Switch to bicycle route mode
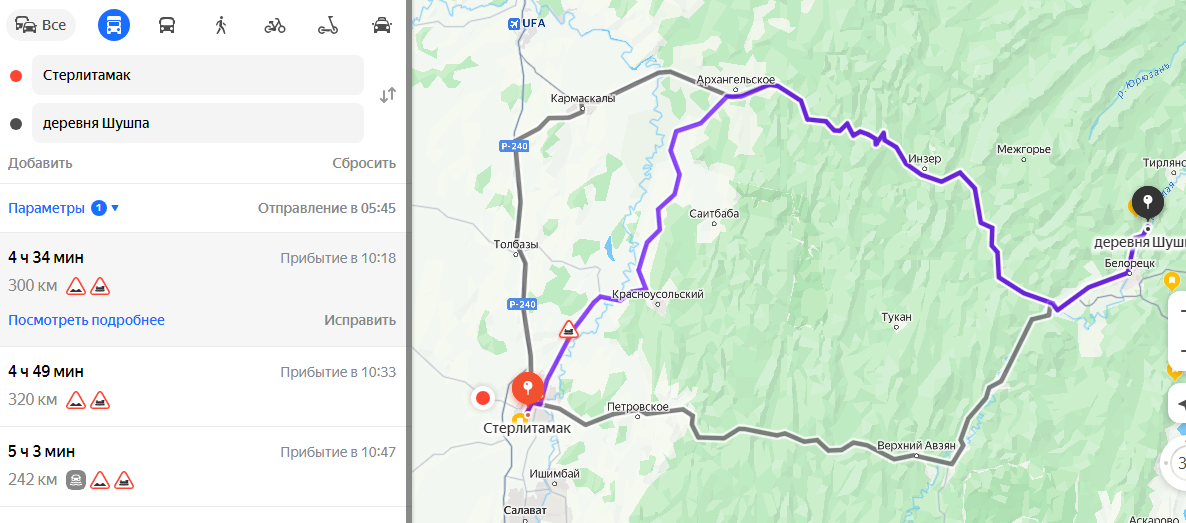Viewport: 1186px width, 523px height. click(x=275, y=25)
